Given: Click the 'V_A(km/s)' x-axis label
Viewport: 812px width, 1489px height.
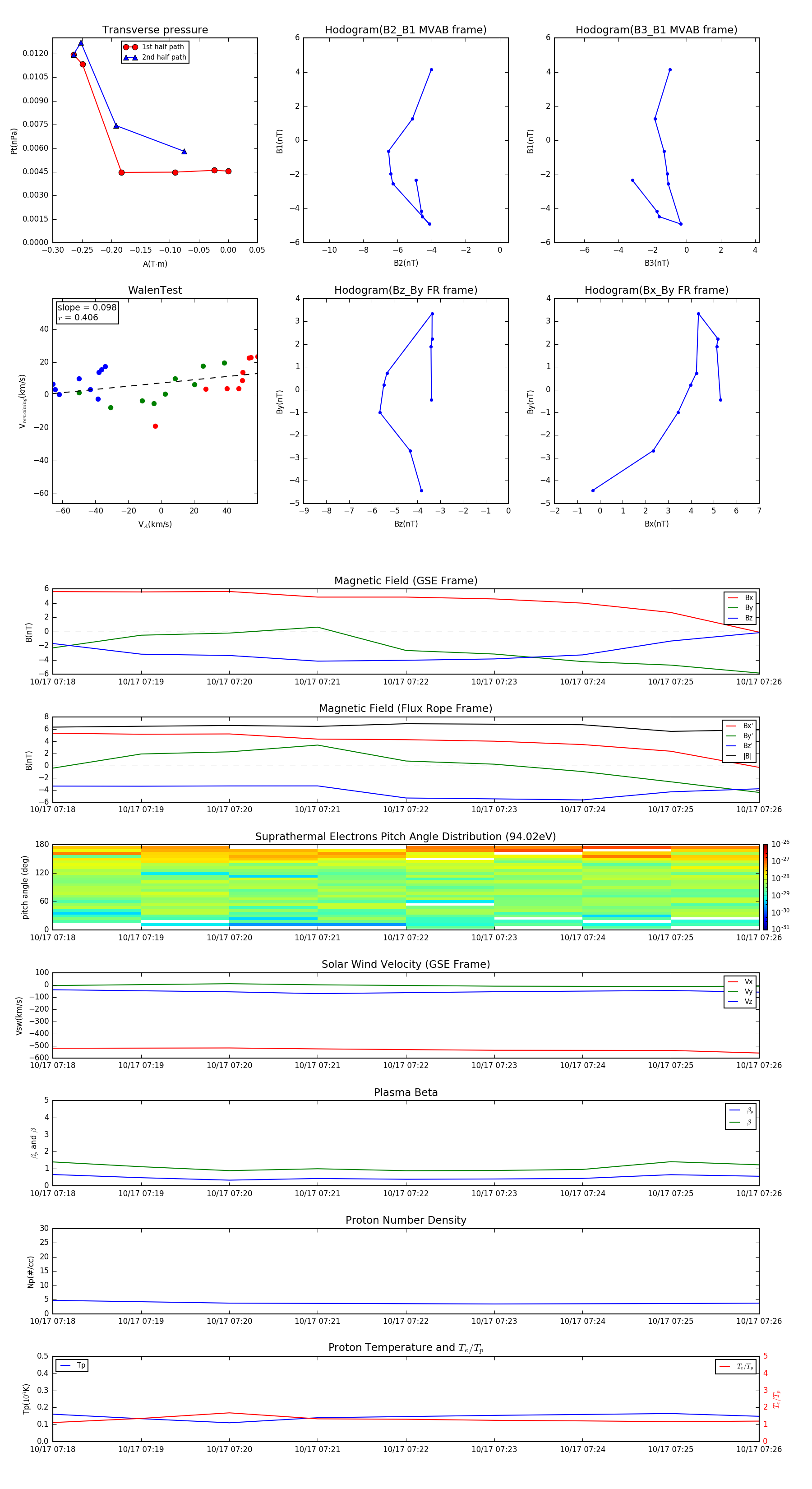Looking at the screenshot, I should pyautogui.click(x=155, y=524).
